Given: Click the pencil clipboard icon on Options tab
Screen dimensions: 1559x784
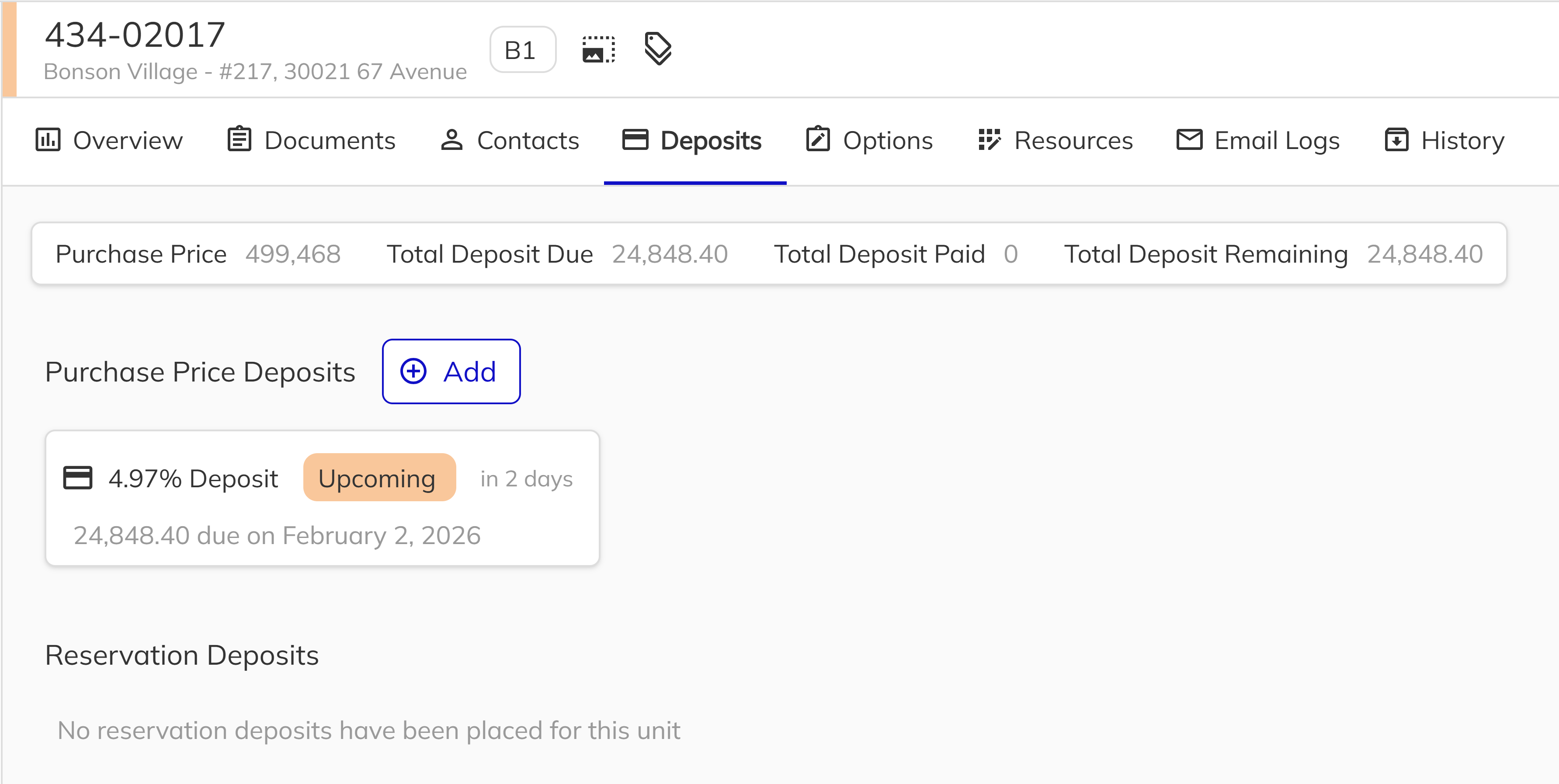Looking at the screenshot, I should [818, 140].
